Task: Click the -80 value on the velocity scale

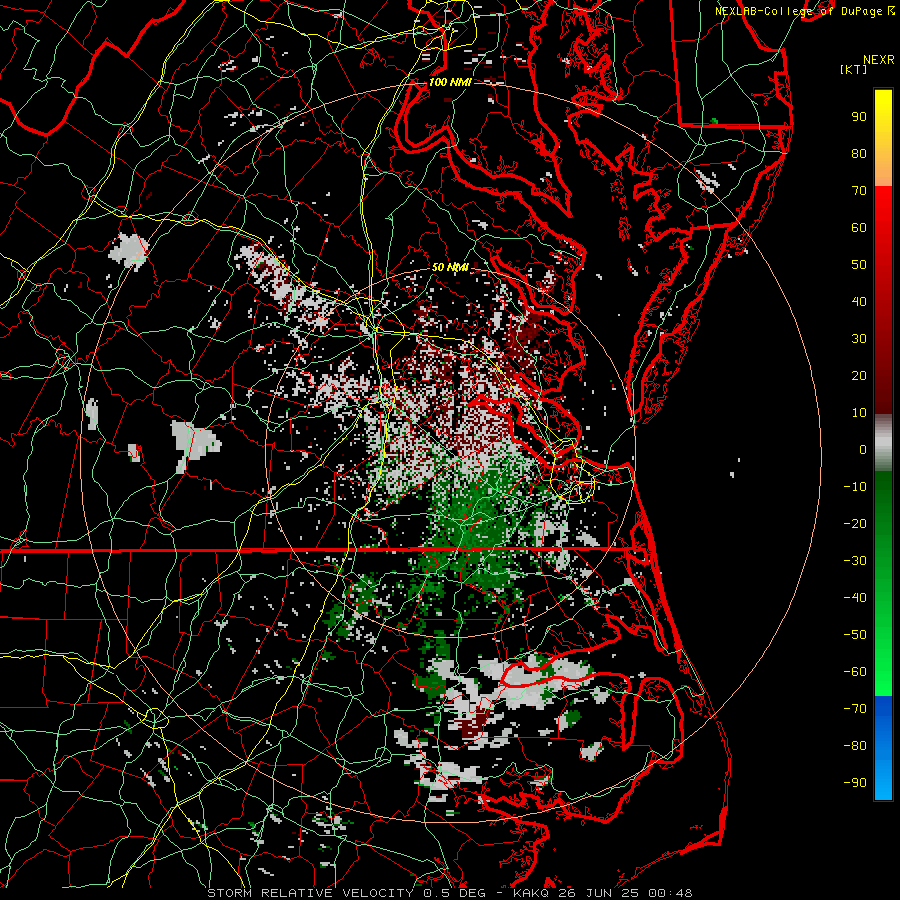Action: 855,746
